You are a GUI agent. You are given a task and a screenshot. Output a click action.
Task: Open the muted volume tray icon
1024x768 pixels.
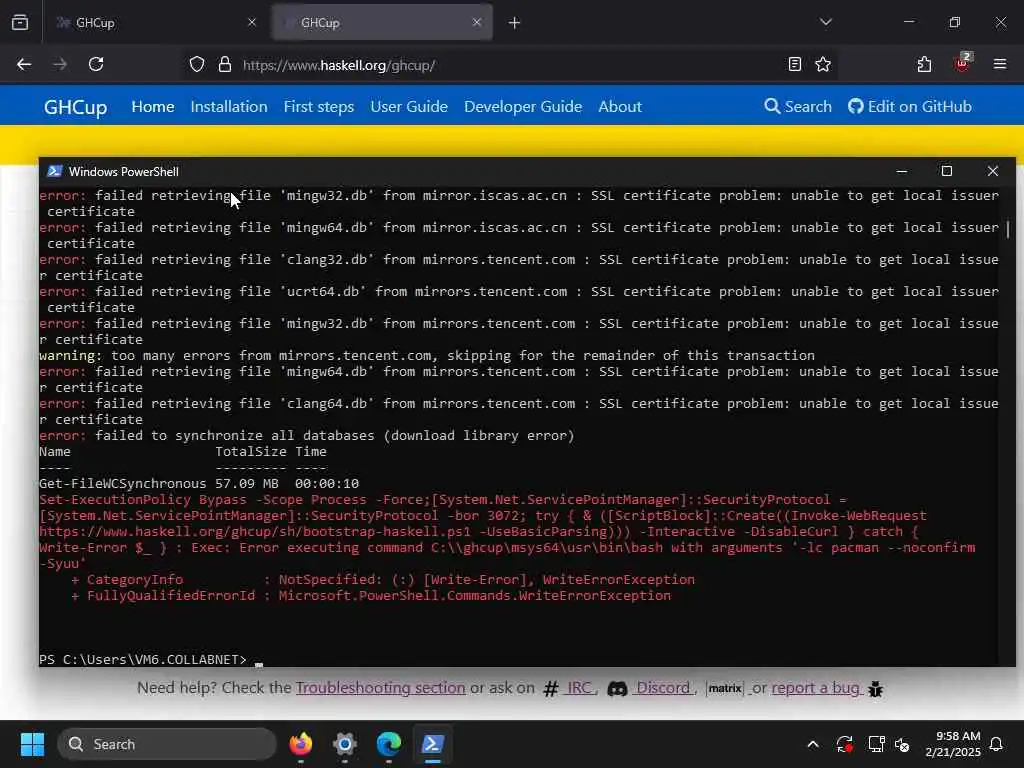click(903, 744)
